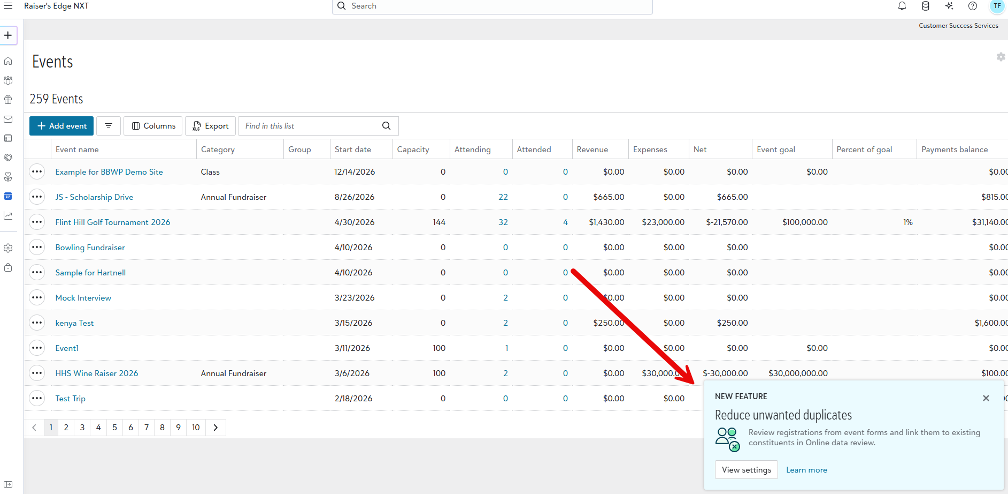Click the database cylinder icon in header

click(925, 6)
